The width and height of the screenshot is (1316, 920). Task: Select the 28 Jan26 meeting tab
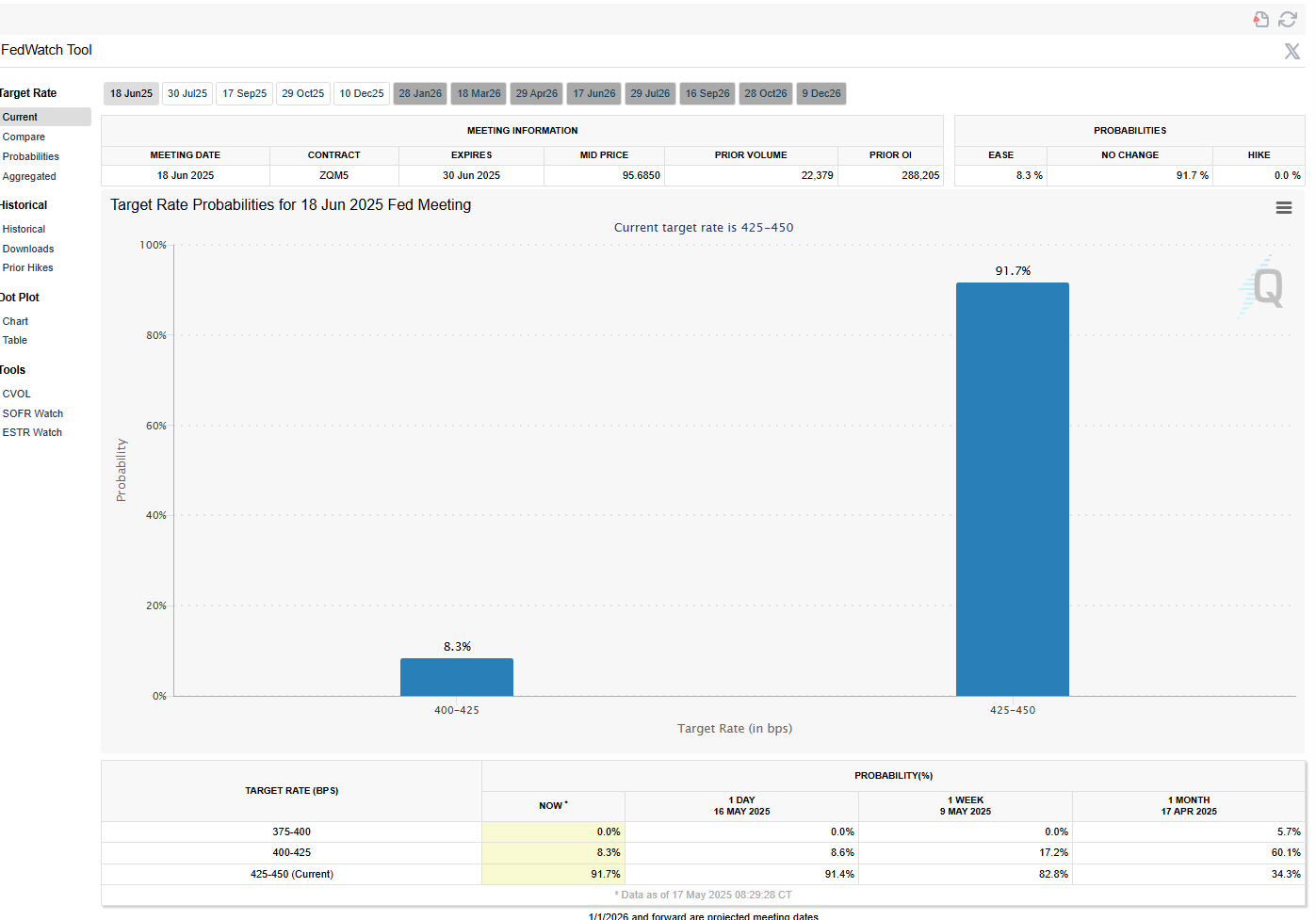click(x=420, y=93)
